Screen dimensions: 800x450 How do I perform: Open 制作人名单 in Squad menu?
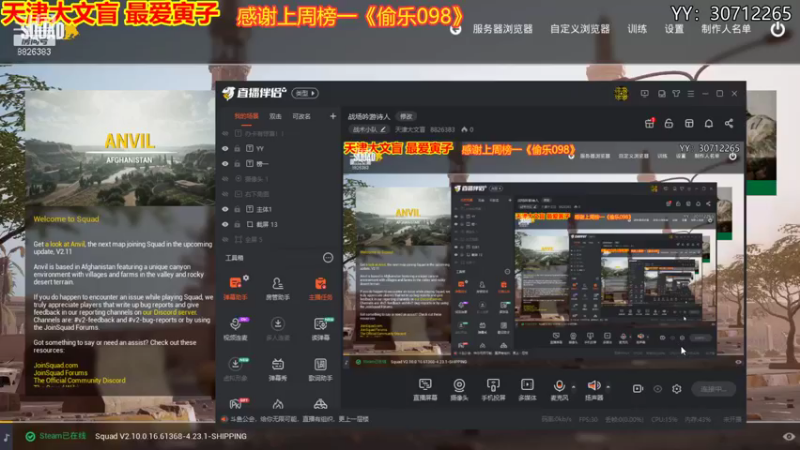pyautogui.click(x=726, y=29)
